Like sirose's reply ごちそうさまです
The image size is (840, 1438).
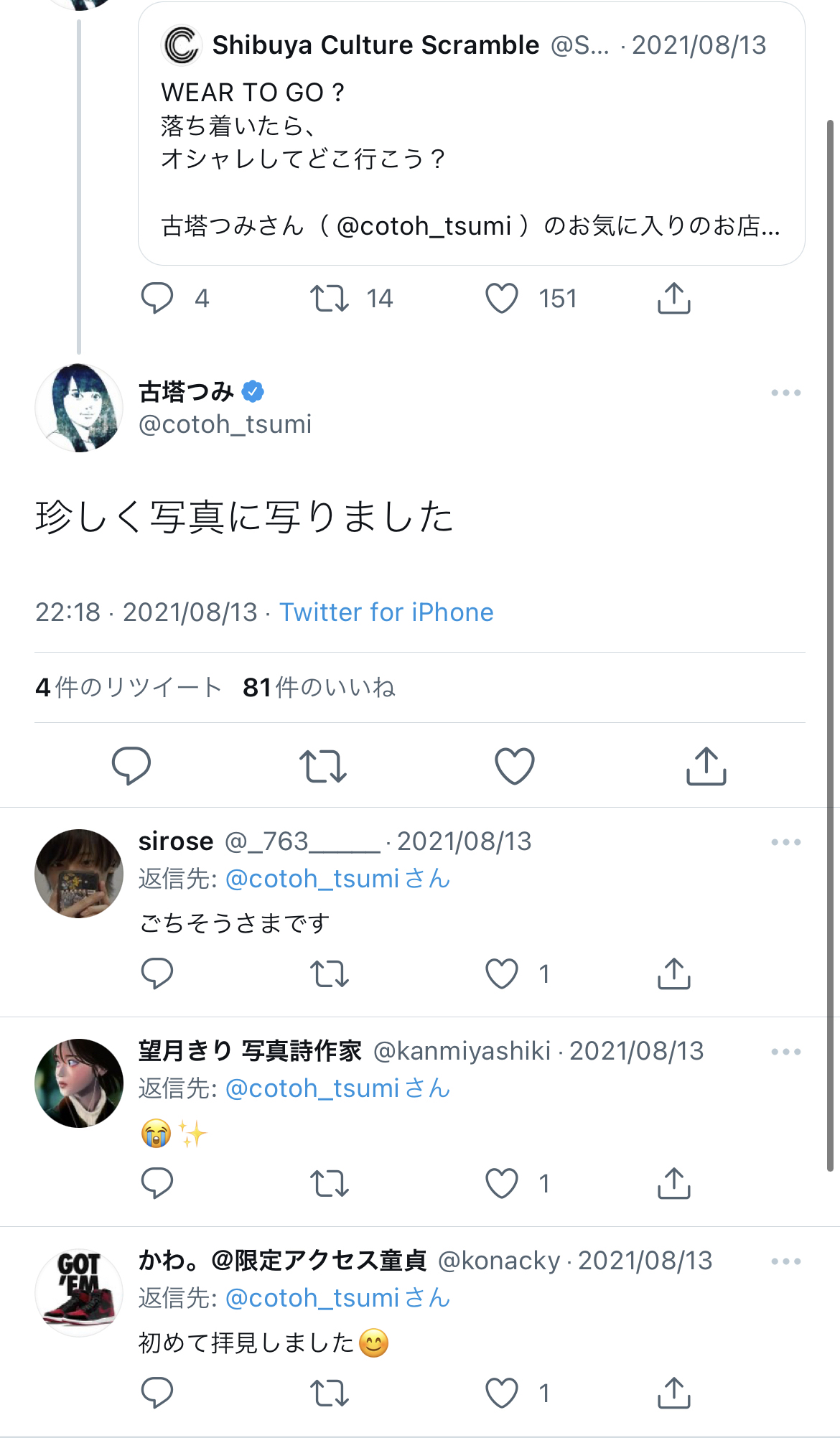502,974
